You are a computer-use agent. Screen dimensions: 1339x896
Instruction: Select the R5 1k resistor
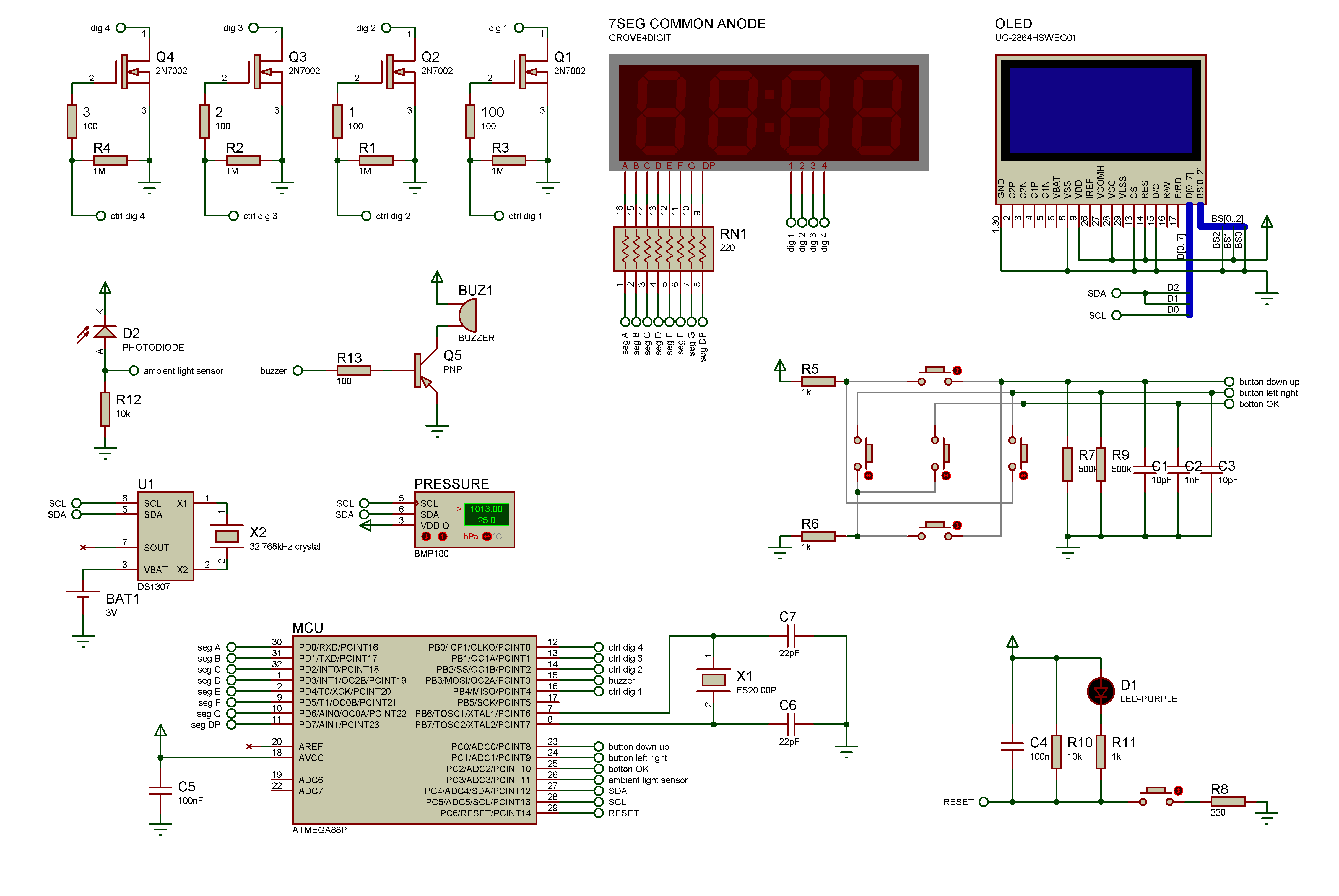click(x=818, y=382)
